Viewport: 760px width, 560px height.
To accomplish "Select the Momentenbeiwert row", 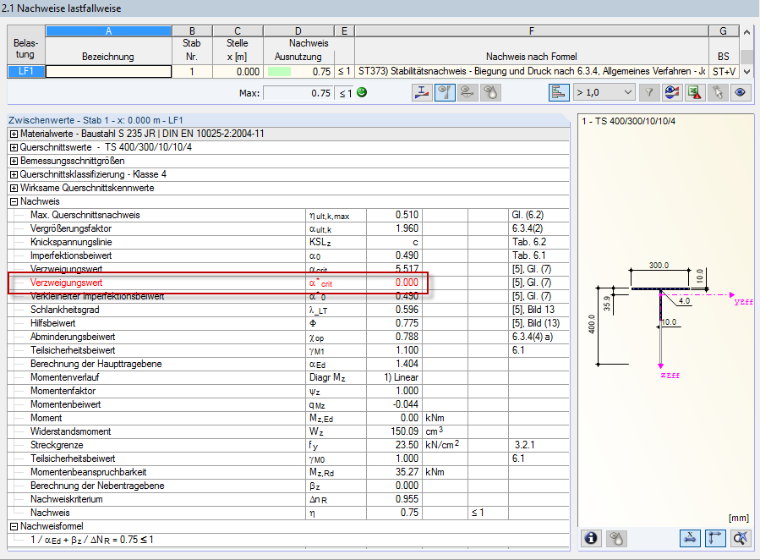I will [288, 405].
